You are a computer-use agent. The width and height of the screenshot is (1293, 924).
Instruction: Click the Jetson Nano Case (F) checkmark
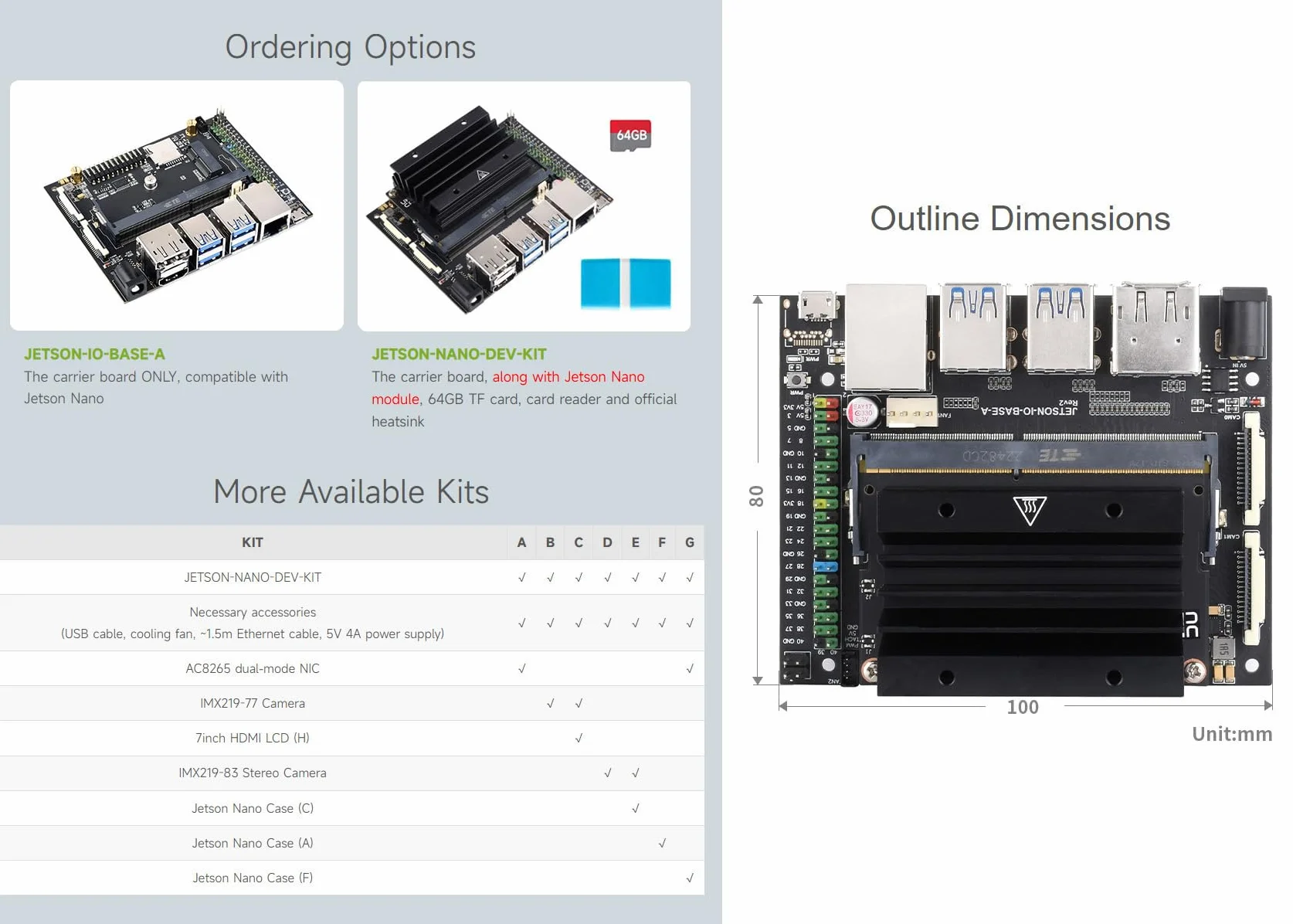(690, 878)
